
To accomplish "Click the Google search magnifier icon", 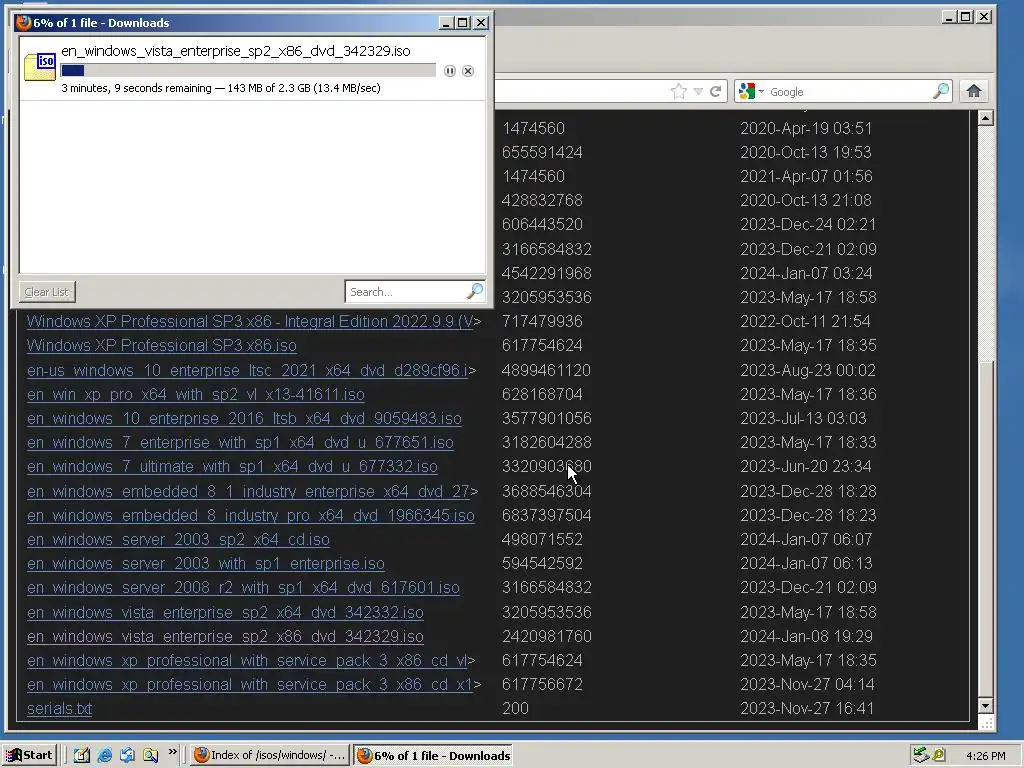I will 941,91.
